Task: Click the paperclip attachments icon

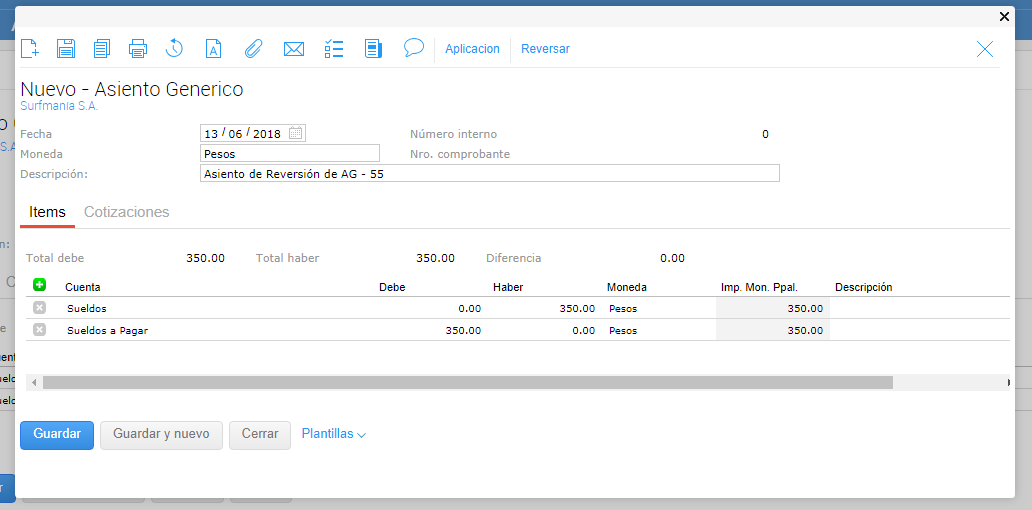Action: [x=254, y=49]
